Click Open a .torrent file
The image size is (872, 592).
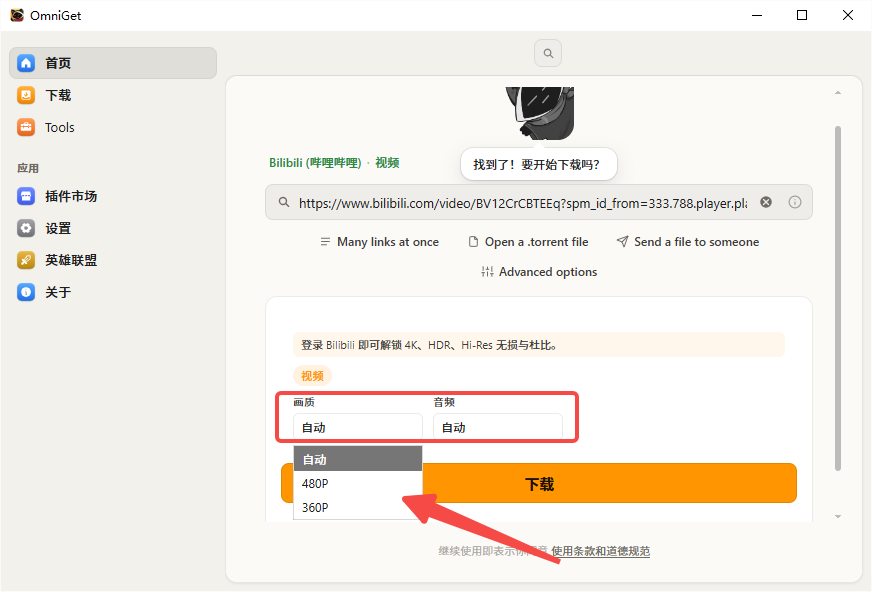coord(528,242)
